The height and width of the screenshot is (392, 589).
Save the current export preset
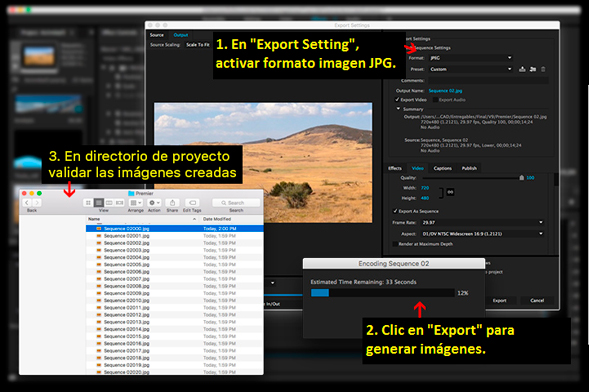pos(522,69)
